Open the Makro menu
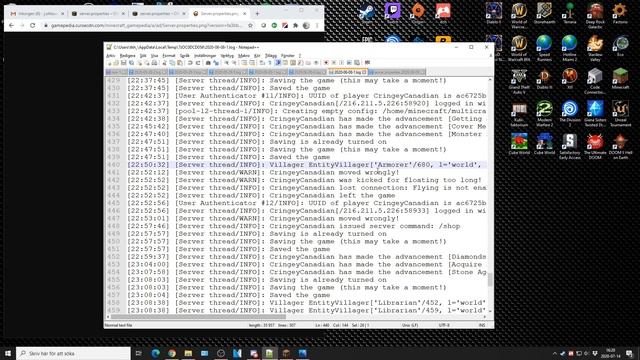 pos(244,56)
